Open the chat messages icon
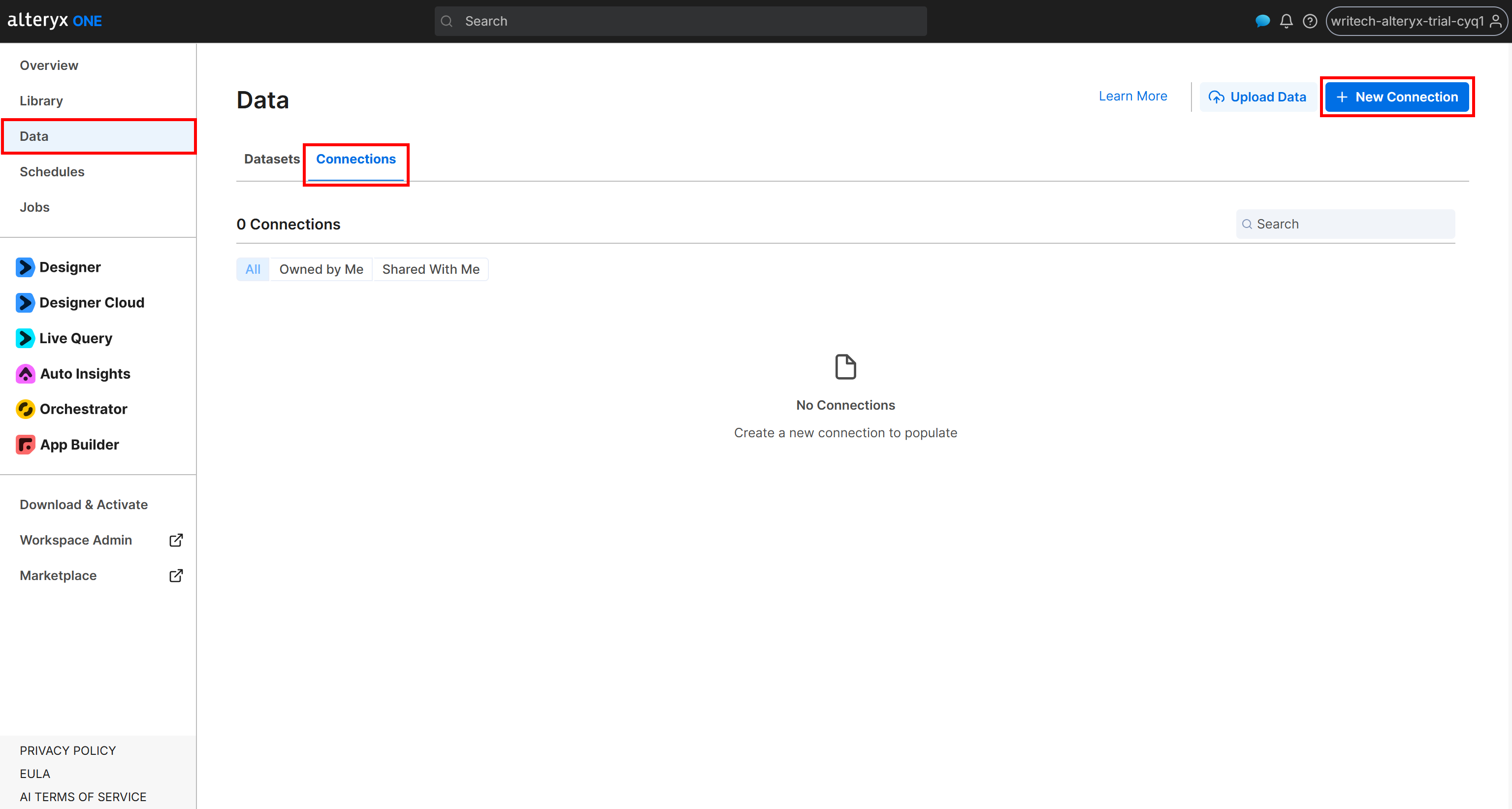This screenshot has width=1512, height=809. tap(1262, 21)
